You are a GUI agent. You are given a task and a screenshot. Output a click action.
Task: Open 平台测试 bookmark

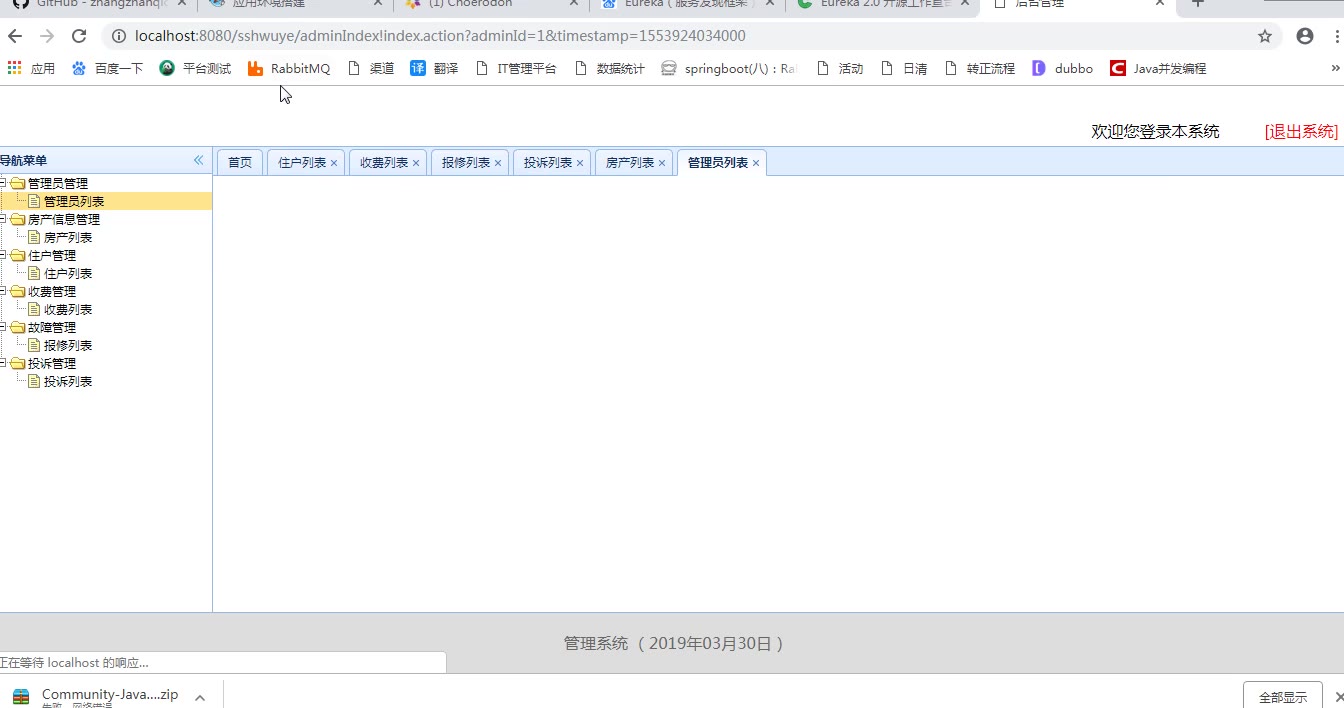click(x=195, y=68)
